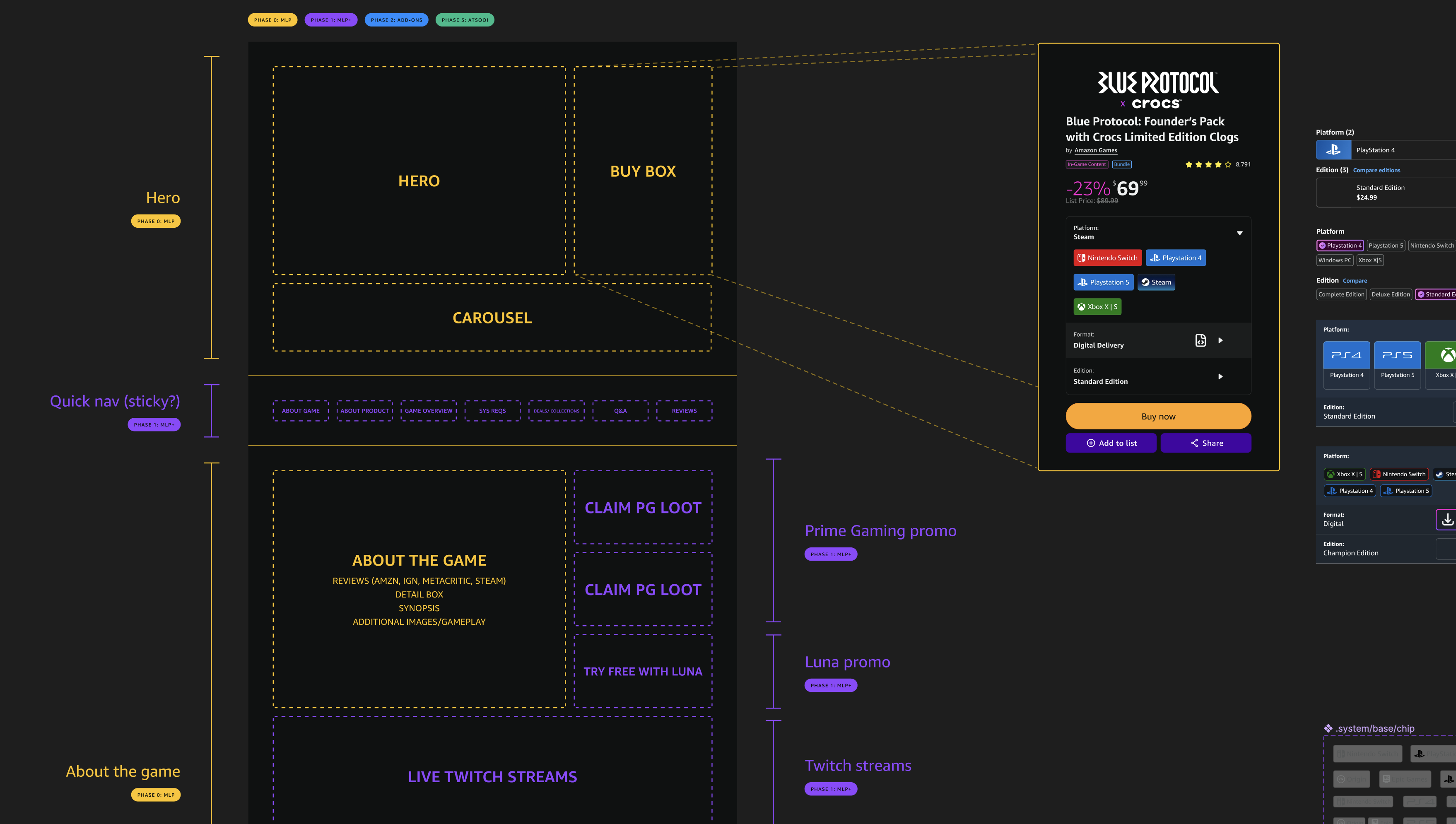Click the Playstation 5 chip in the buy box
Viewport: 1456px width, 824px height.
tap(1104, 282)
